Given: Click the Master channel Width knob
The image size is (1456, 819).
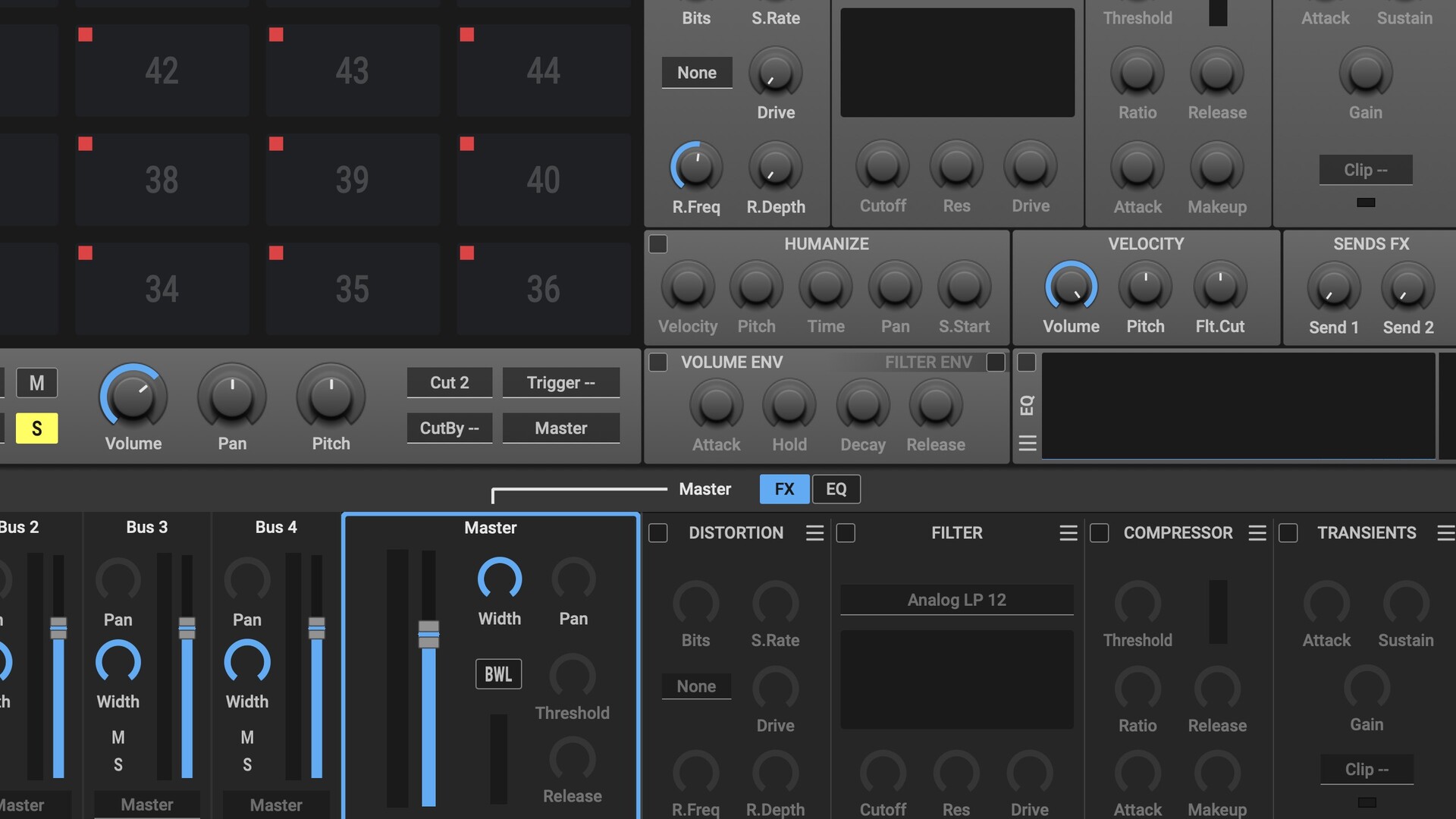Looking at the screenshot, I should click(x=499, y=579).
